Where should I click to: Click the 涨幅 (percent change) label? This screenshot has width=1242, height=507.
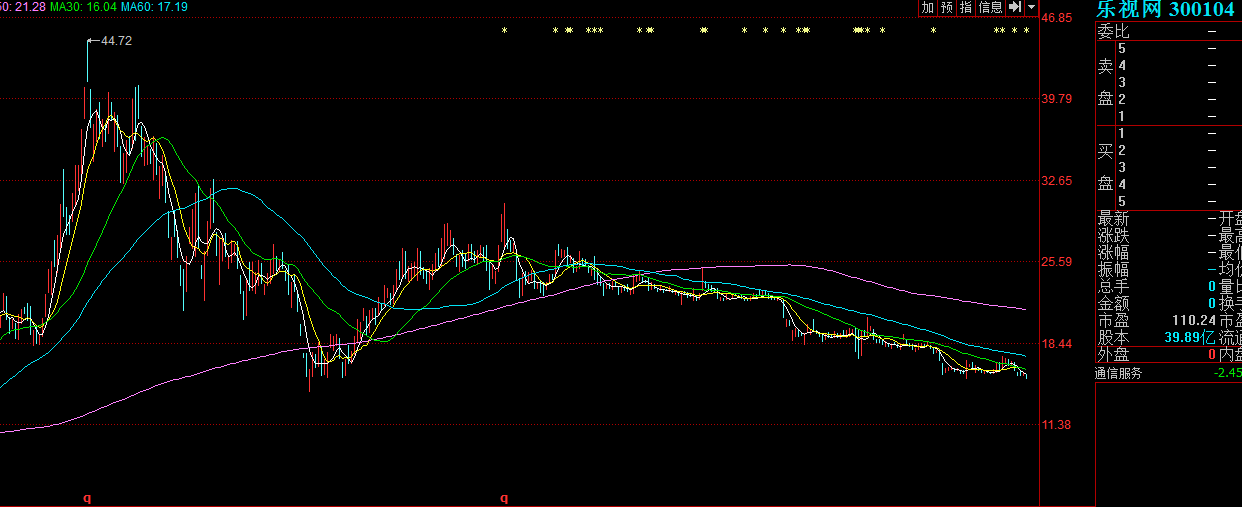point(1113,253)
